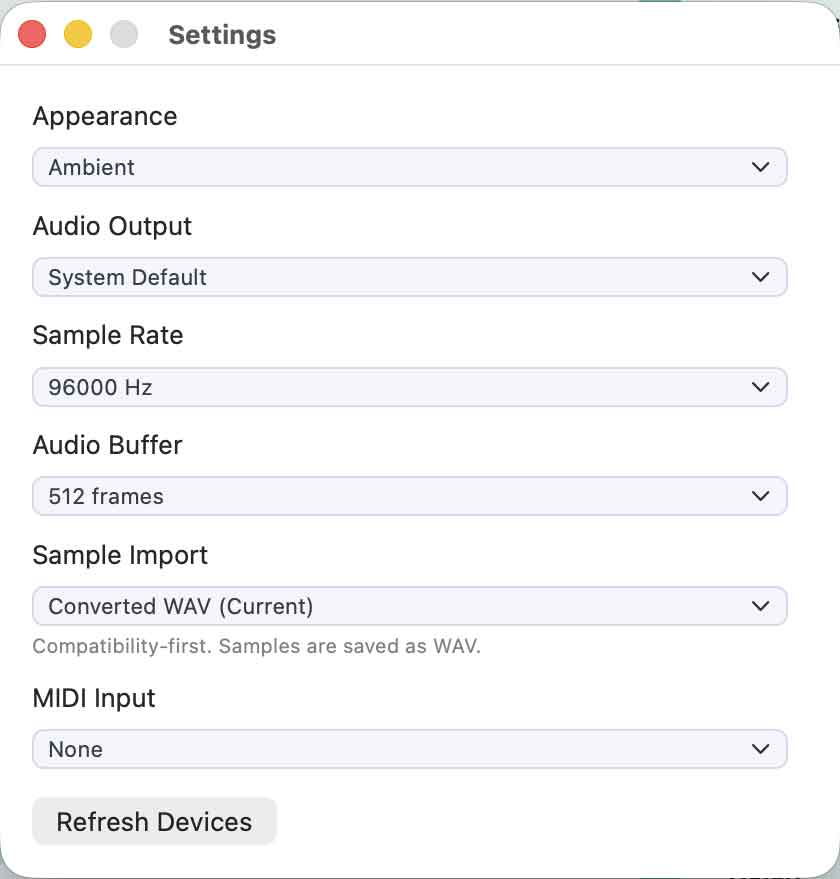Click the chevron arrow beside 512 frames

(760, 496)
